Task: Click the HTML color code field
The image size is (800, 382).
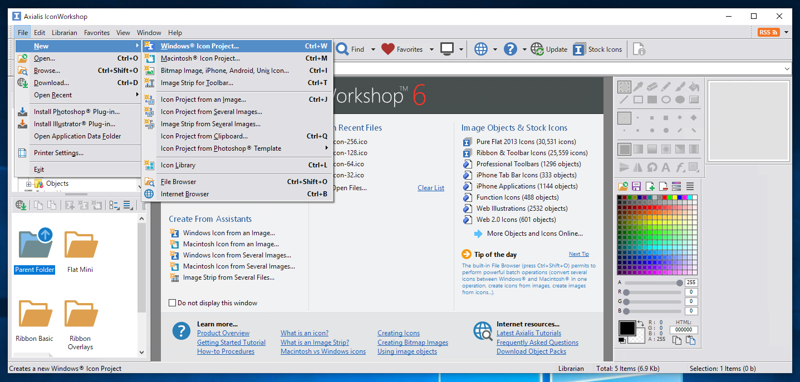Action: 684,330
